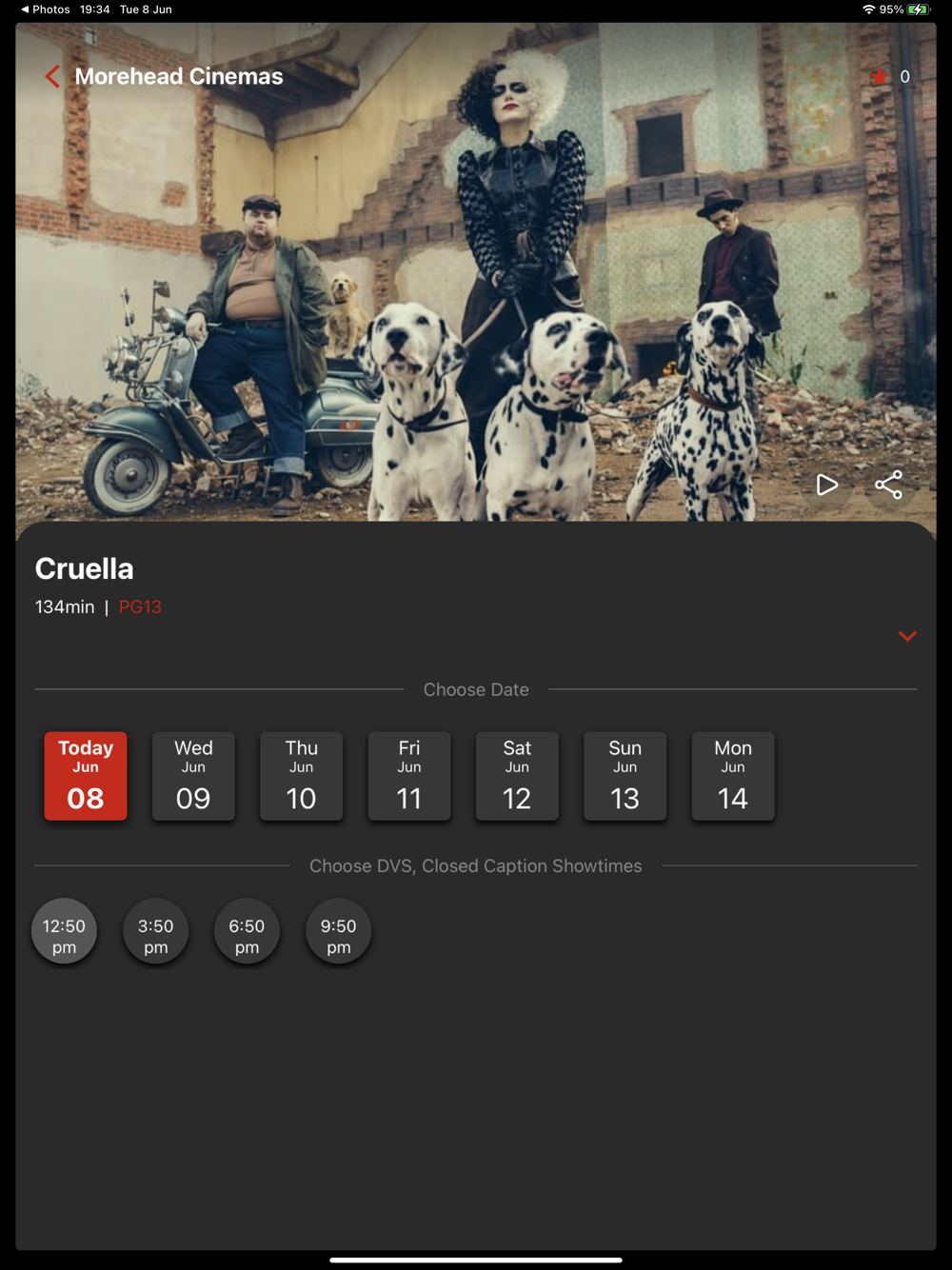This screenshot has width=952, height=1270.
Task: Open the share icon
Action: tap(888, 485)
